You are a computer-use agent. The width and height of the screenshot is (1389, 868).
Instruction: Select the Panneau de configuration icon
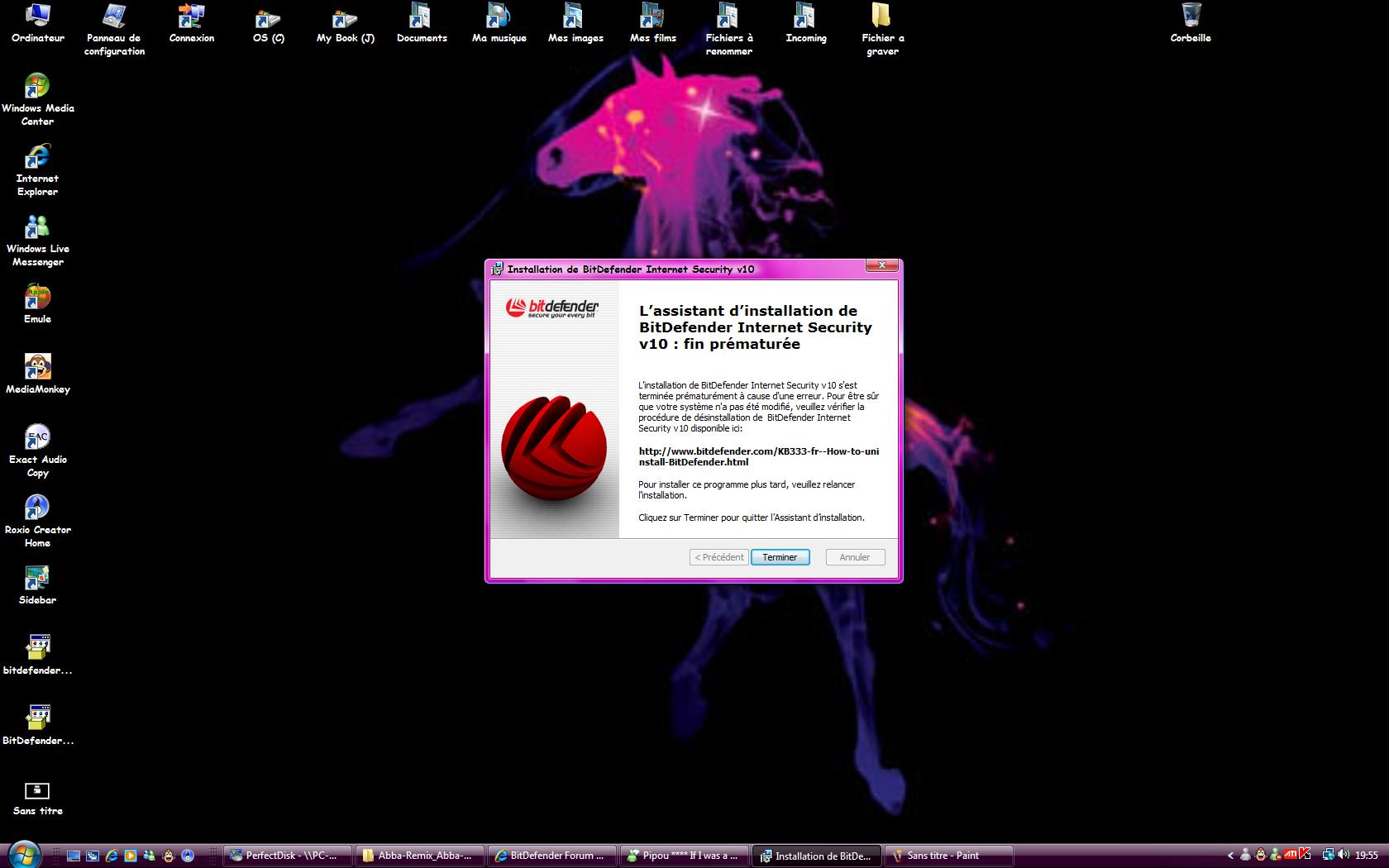point(114,30)
